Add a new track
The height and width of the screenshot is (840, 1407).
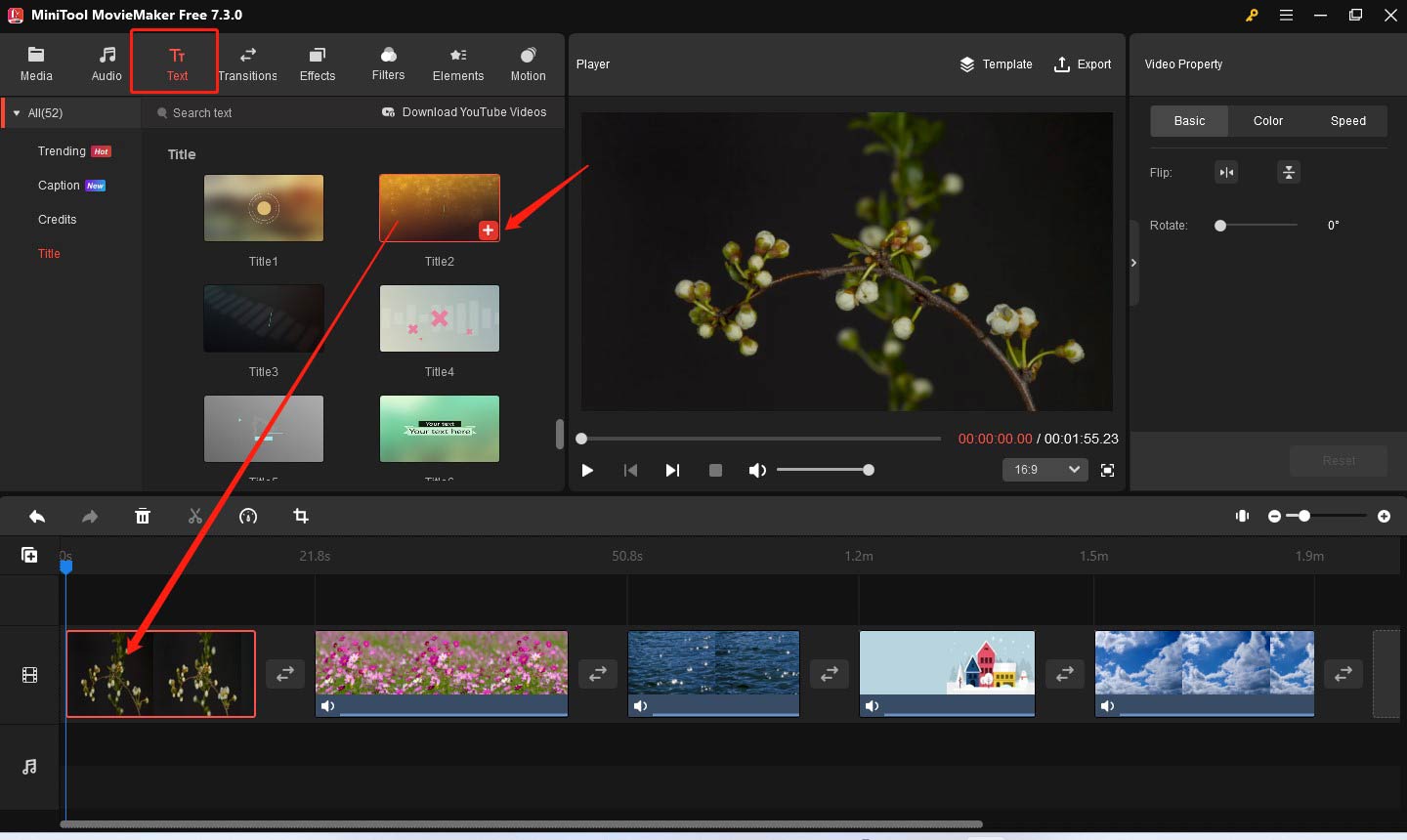point(29,555)
